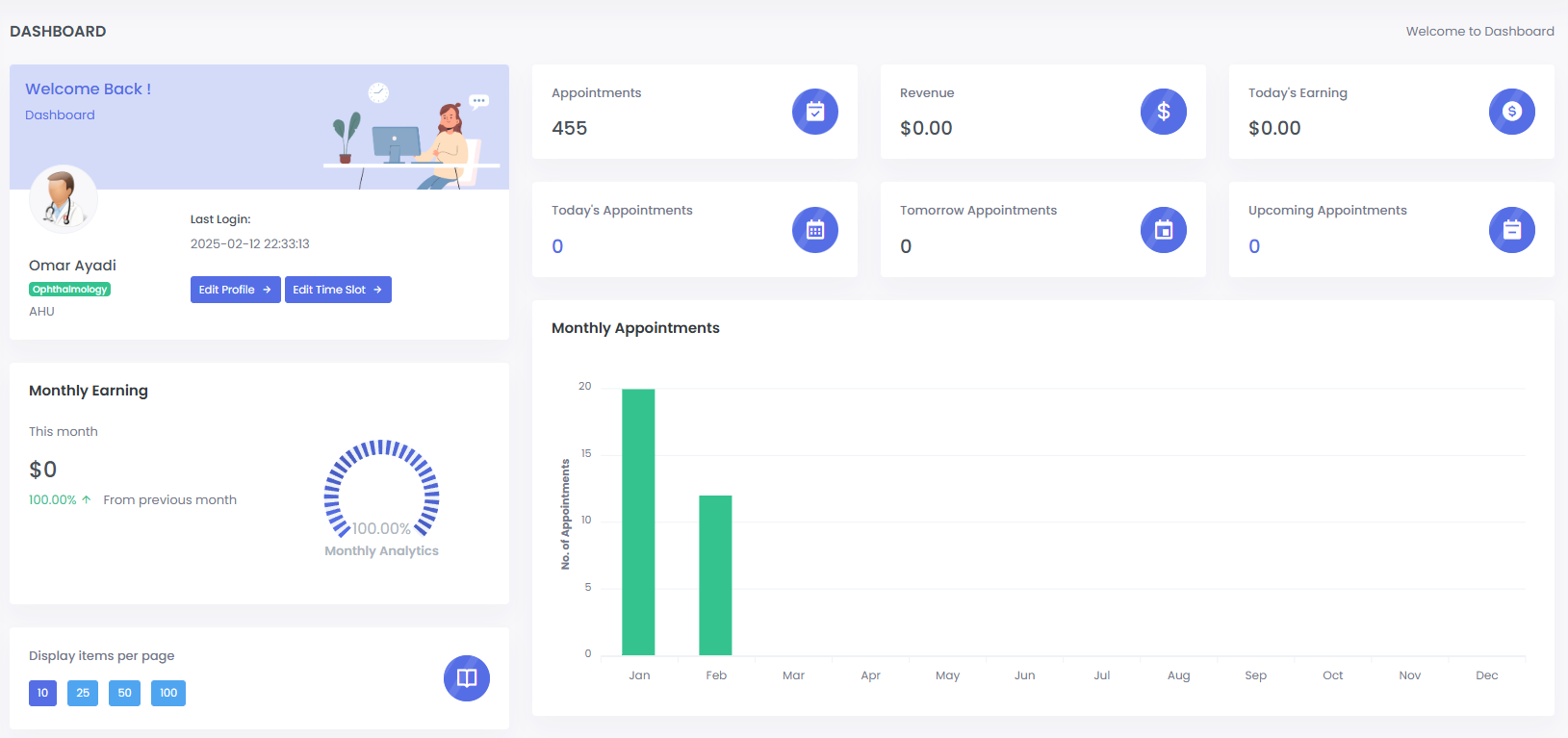Set display items per page to 50

point(124,693)
